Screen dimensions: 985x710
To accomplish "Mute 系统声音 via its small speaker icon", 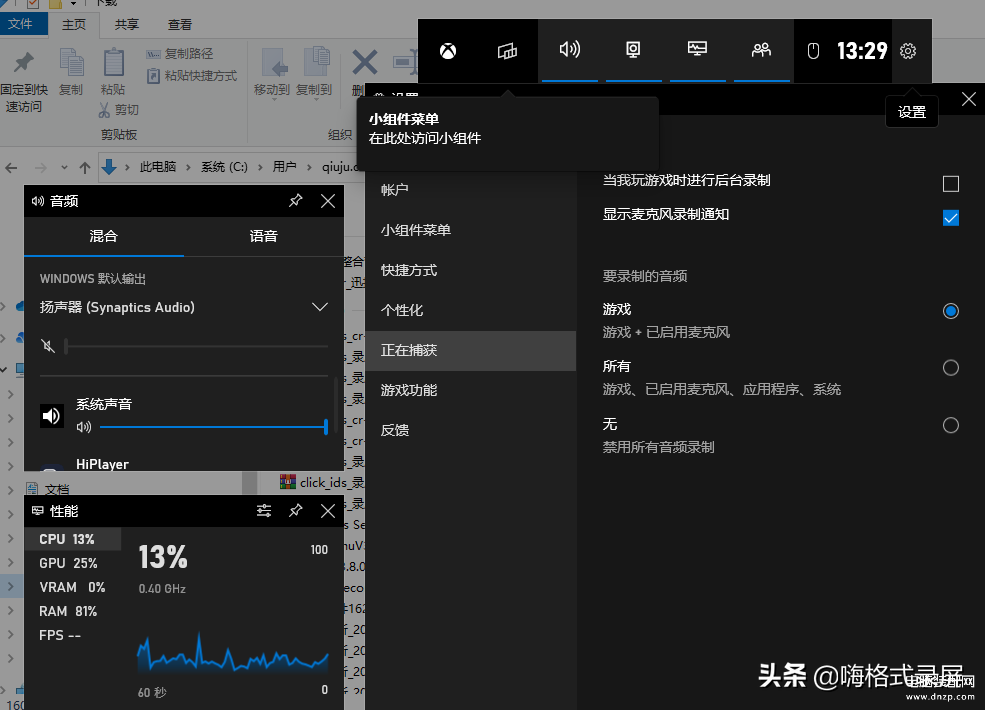I will coord(84,427).
